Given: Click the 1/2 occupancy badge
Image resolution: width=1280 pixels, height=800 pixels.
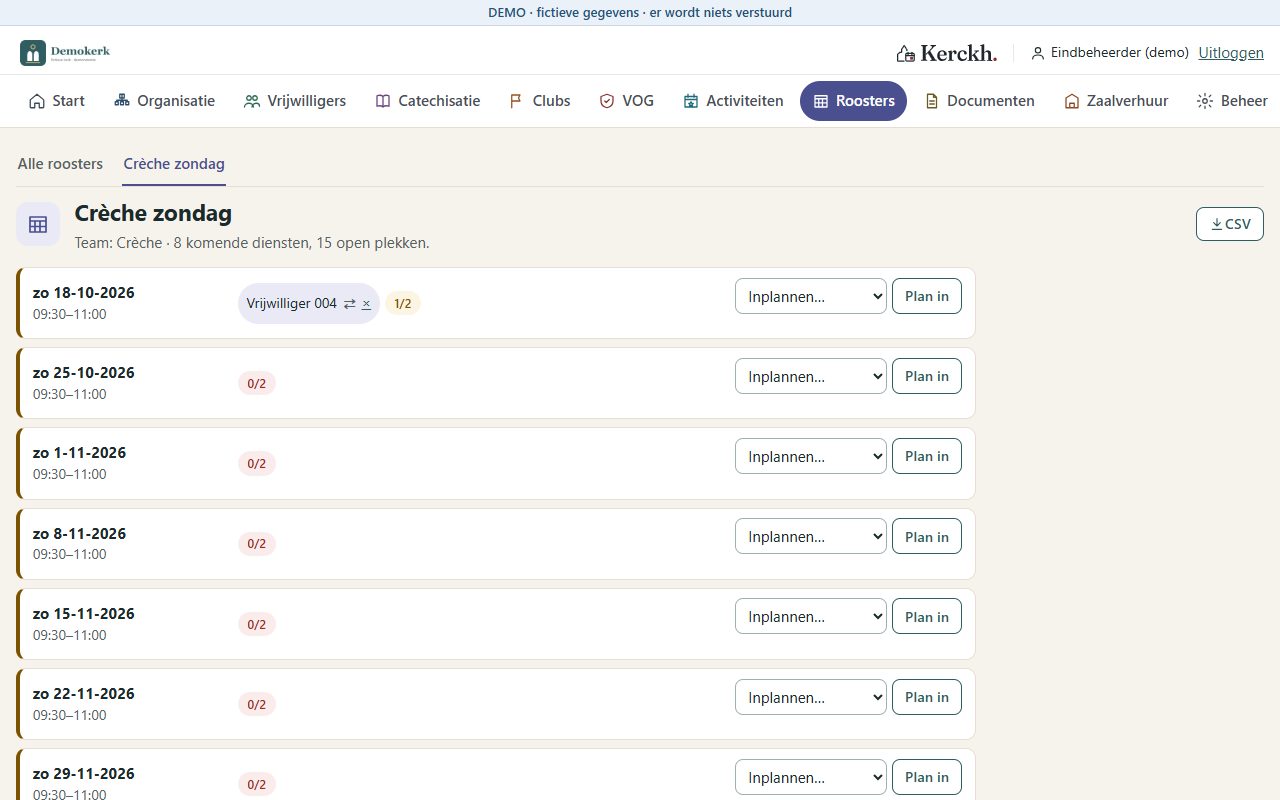Looking at the screenshot, I should (403, 304).
